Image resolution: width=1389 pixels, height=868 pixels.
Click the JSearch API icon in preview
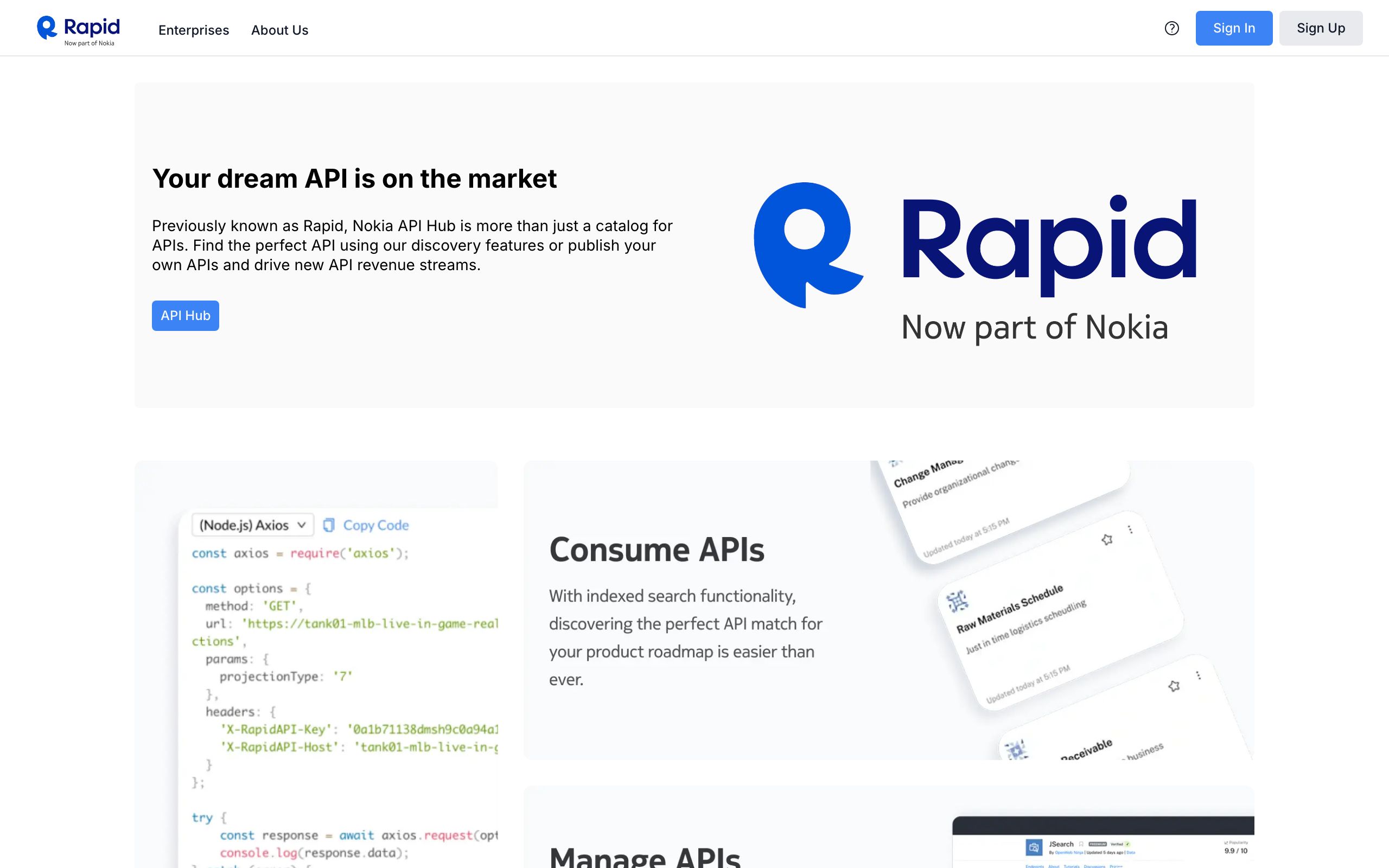pos(1033,847)
